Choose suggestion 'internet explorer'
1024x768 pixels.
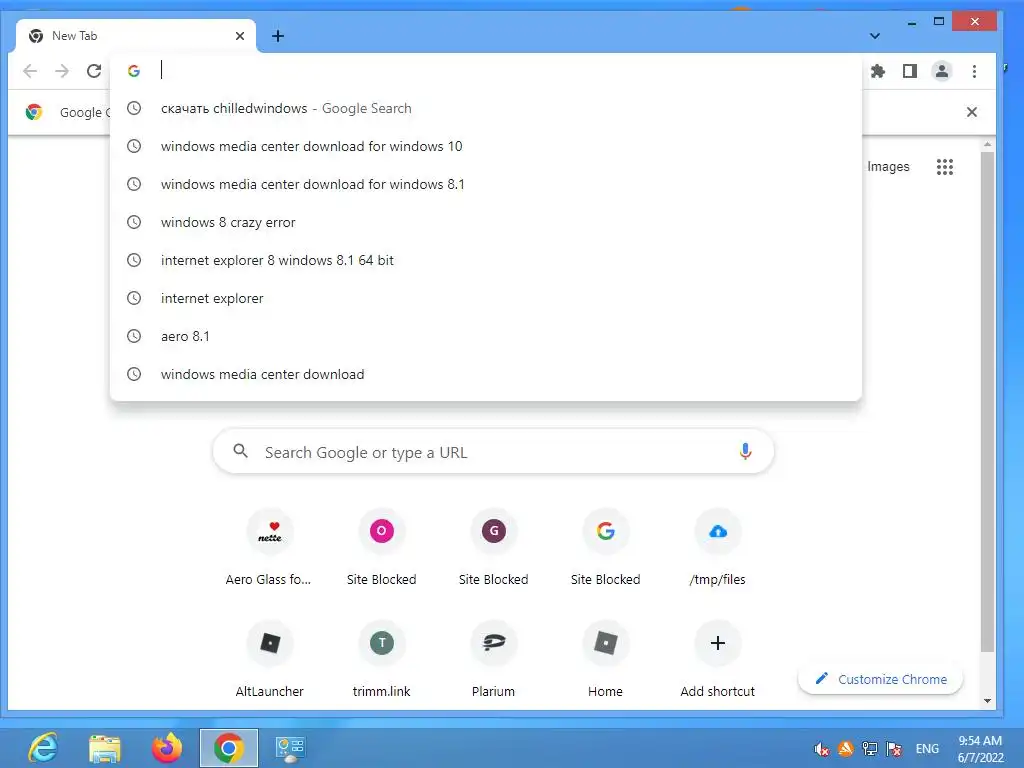(x=485, y=298)
